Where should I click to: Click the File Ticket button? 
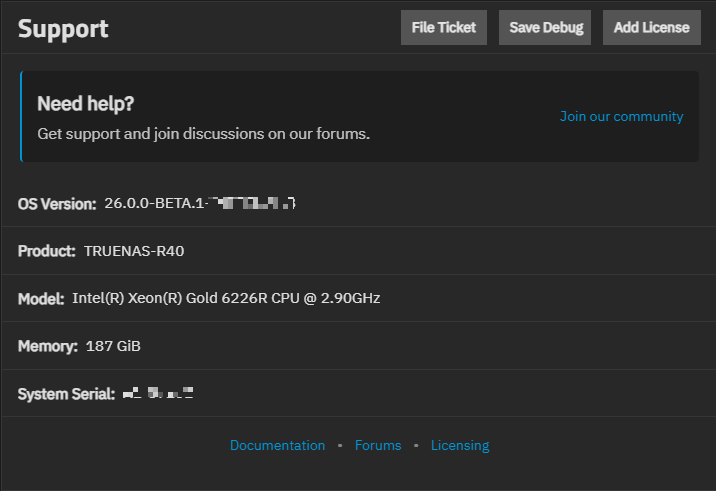(x=443, y=27)
